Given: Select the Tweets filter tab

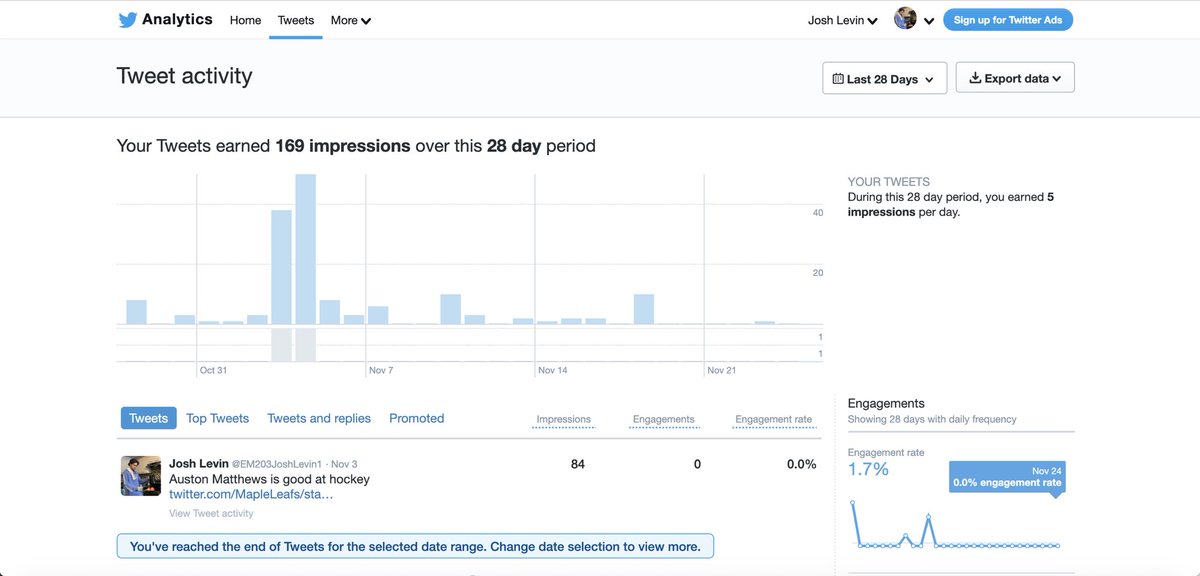Looking at the screenshot, I should [148, 418].
